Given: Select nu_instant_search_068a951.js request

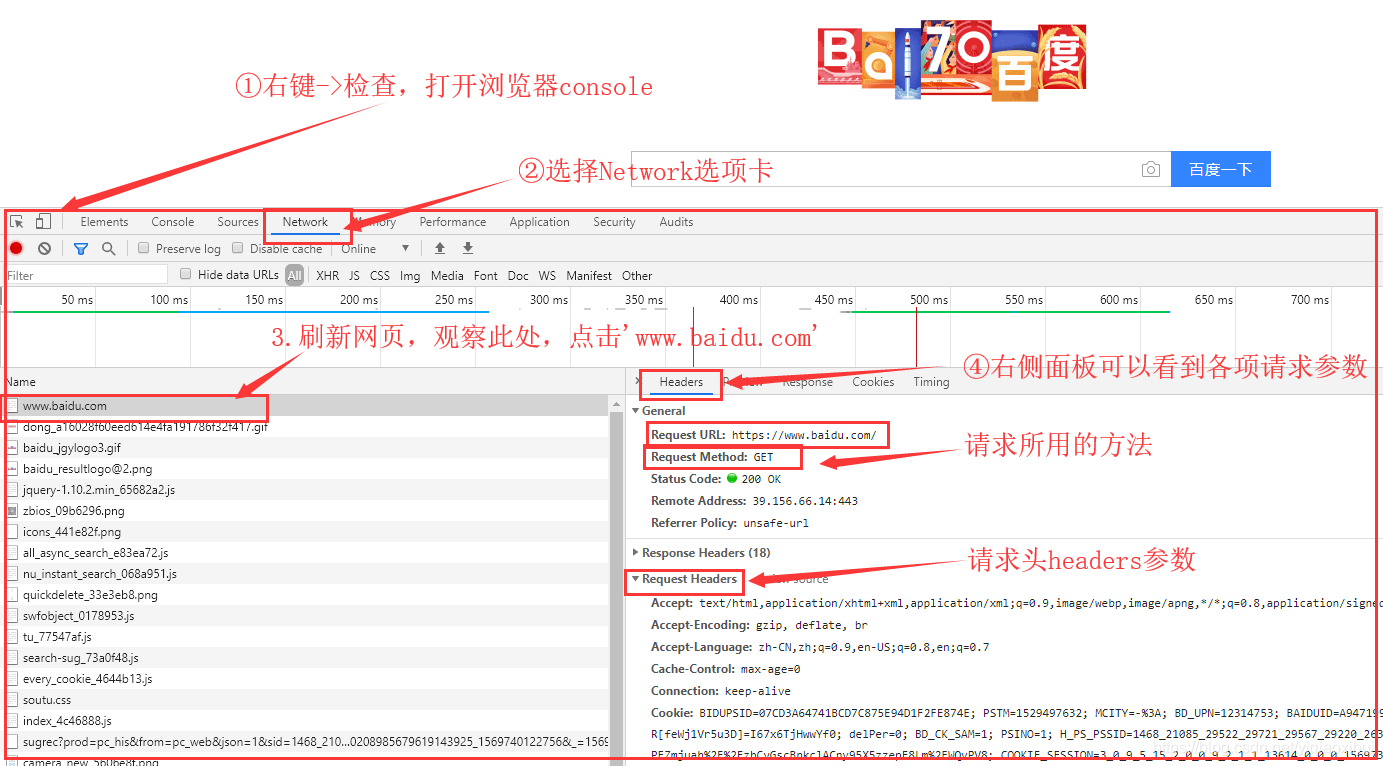Looking at the screenshot, I should pyautogui.click(x=305, y=574).
